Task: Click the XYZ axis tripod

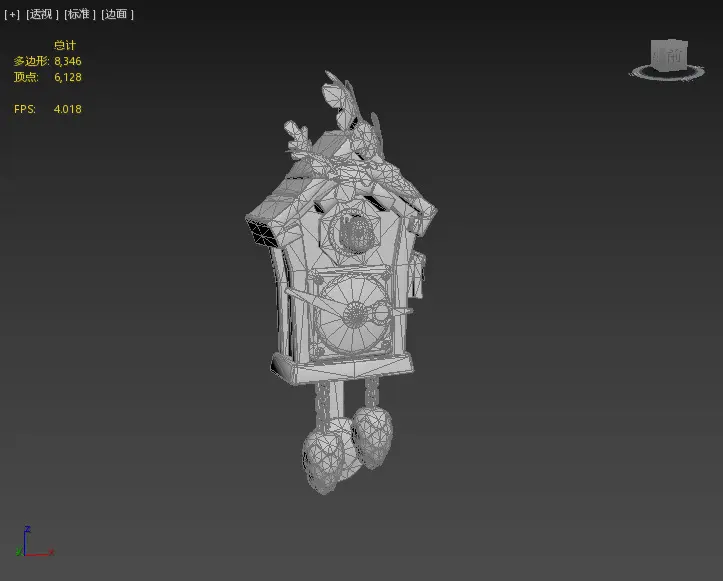Action: 35,542
